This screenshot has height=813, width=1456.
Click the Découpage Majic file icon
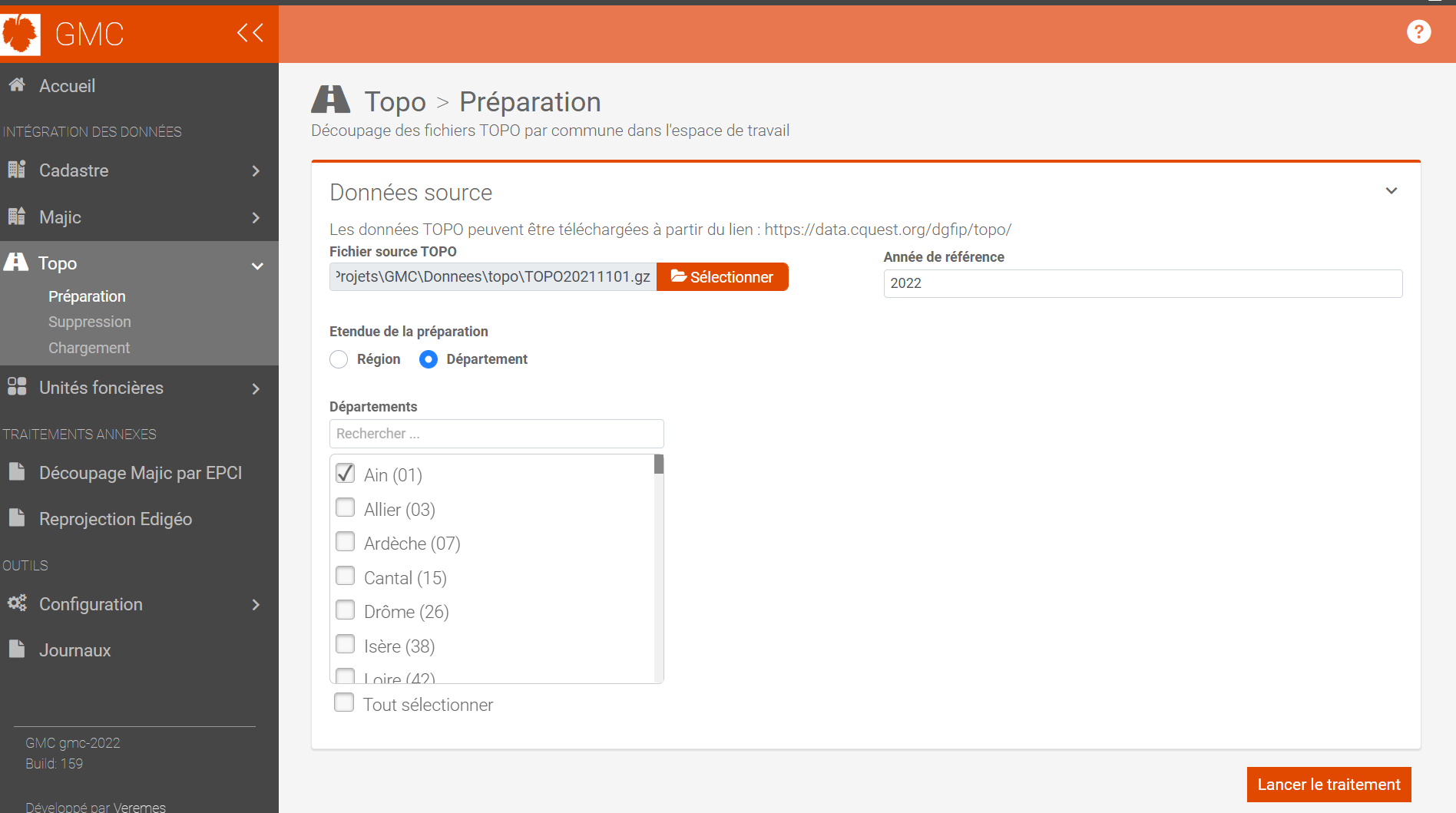click(x=17, y=471)
